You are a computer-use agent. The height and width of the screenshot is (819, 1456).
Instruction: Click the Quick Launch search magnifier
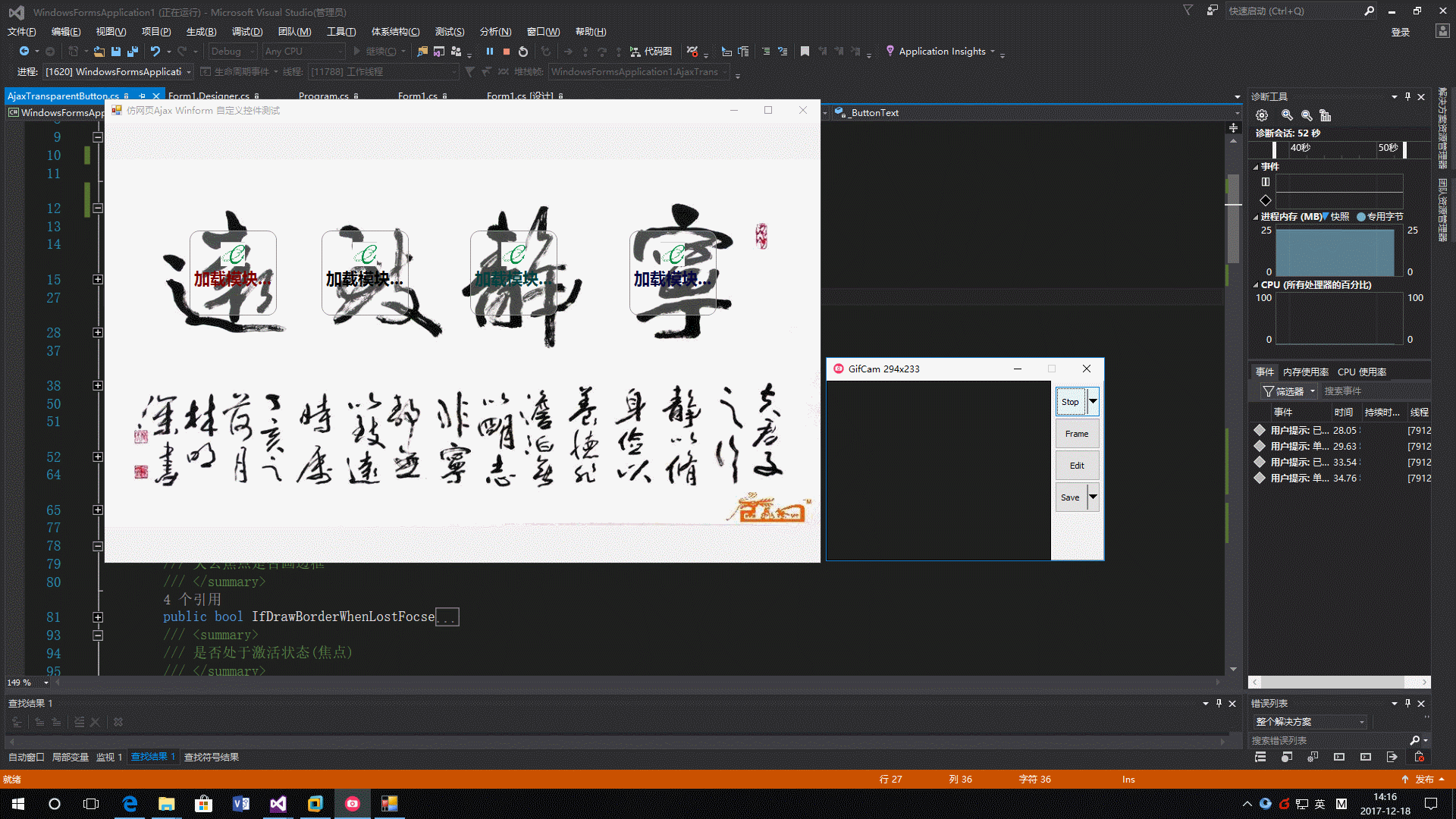tap(1369, 11)
